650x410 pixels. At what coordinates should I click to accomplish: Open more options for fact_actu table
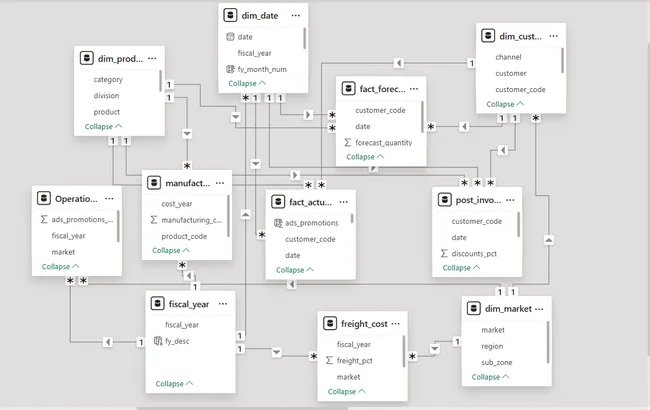(x=344, y=202)
